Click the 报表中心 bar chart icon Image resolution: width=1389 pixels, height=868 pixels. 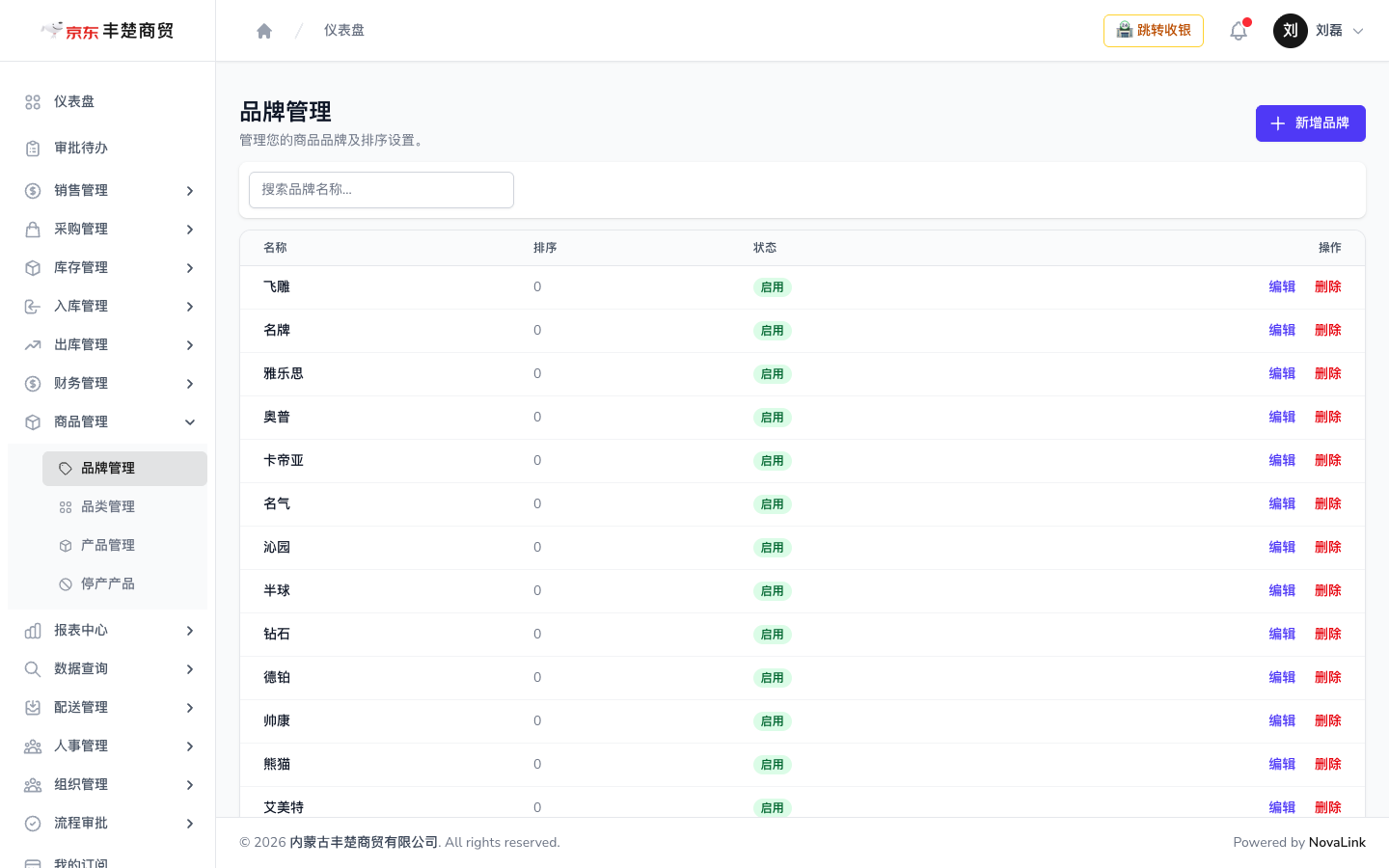[x=33, y=631]
